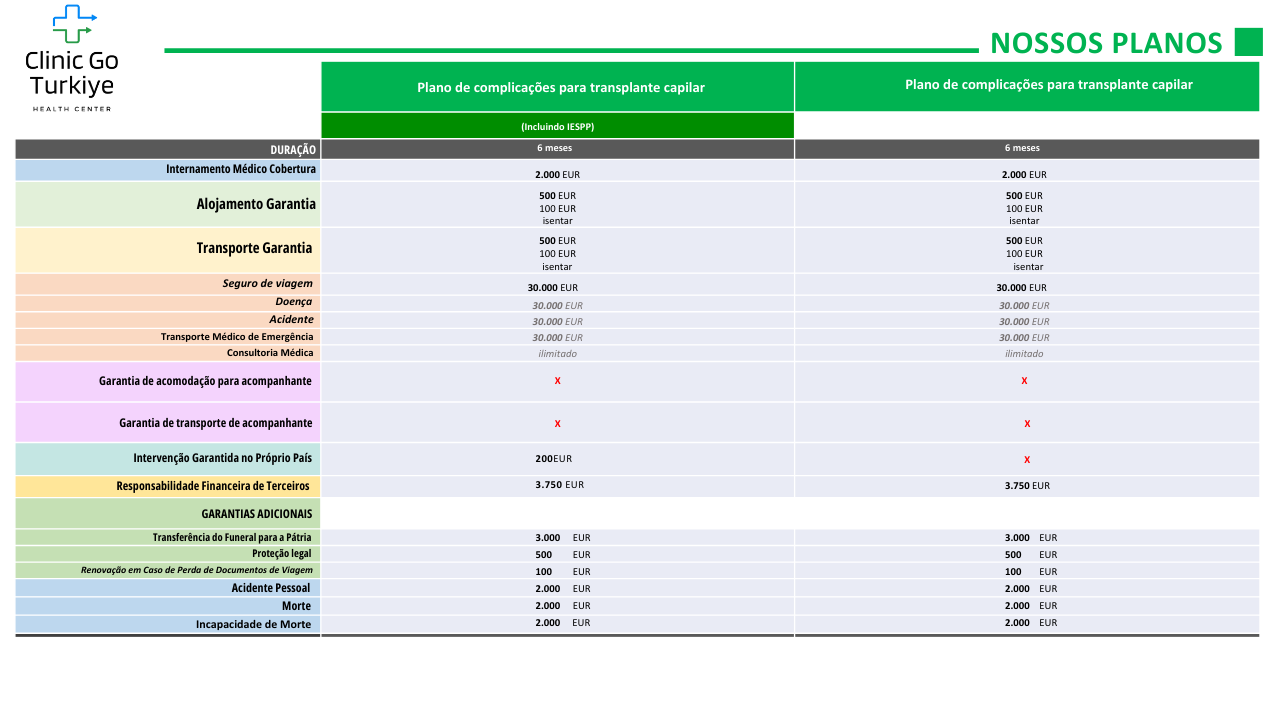Select the Incapacidade de Morte row label
Screen dimensions: 1280x720
tap(253, 625)
